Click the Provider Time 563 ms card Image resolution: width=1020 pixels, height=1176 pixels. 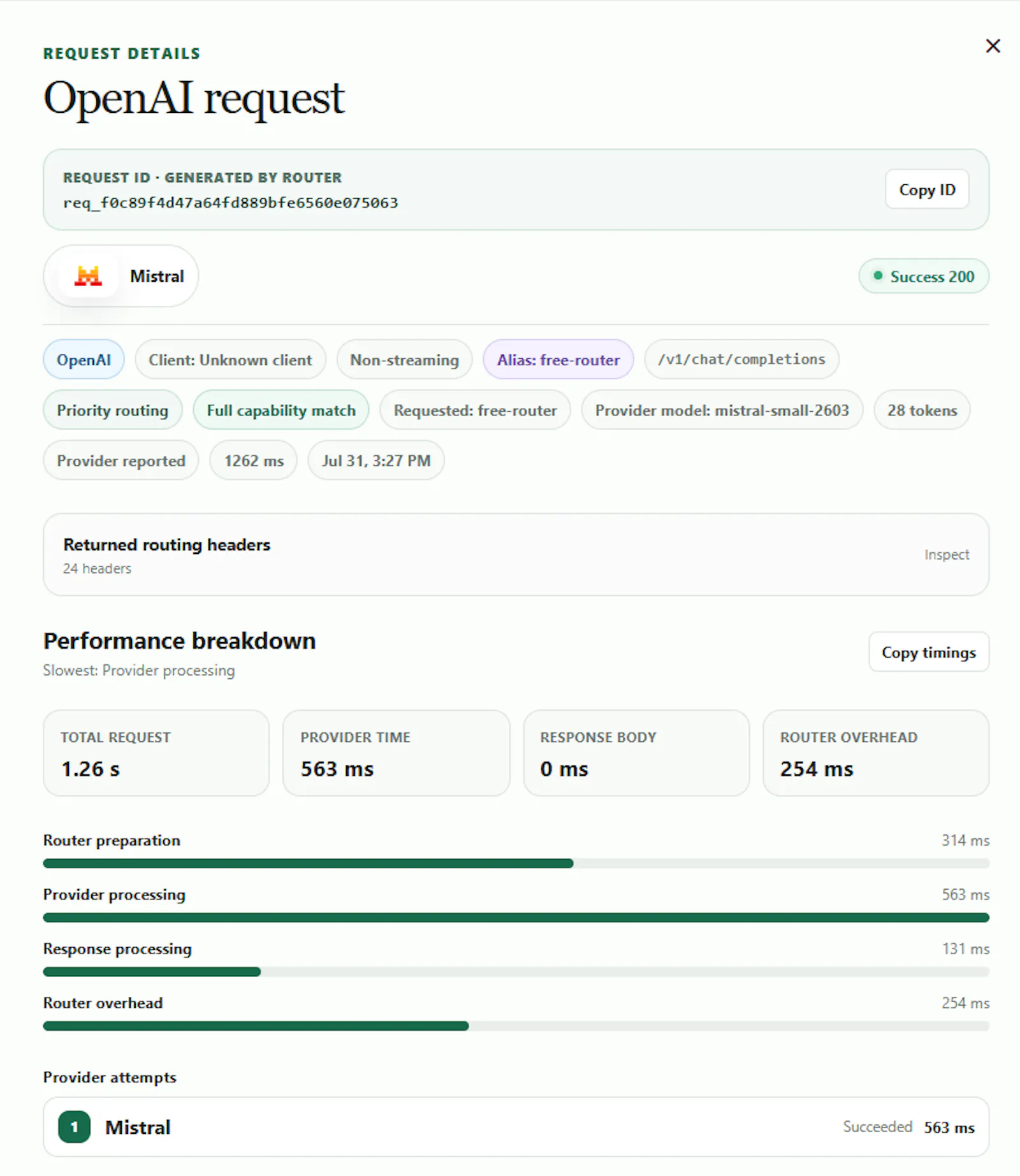tap(396, 753)
